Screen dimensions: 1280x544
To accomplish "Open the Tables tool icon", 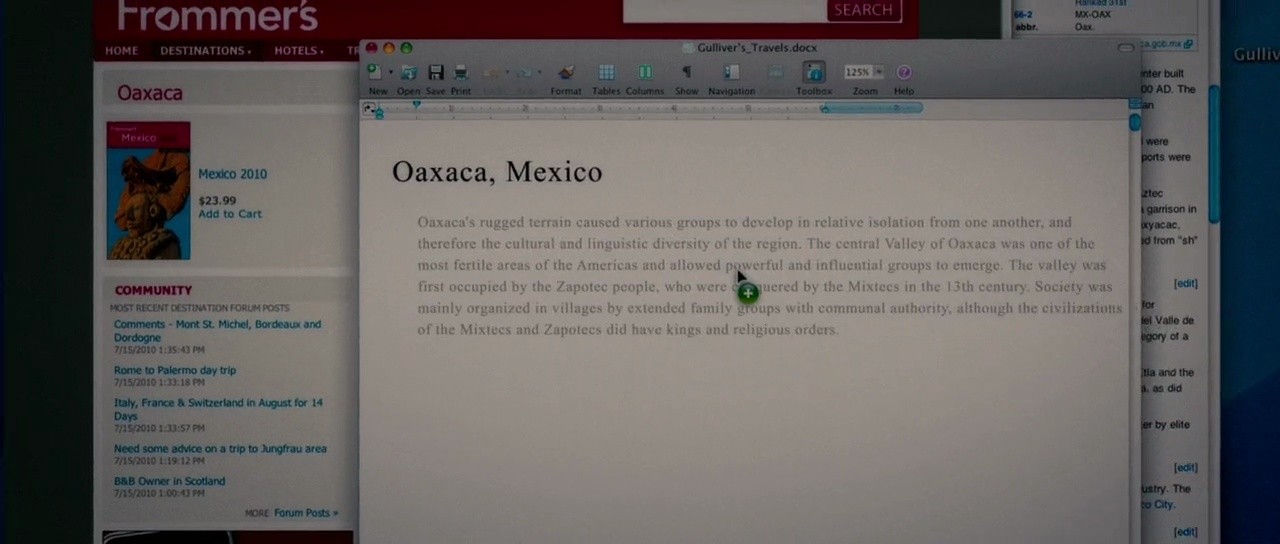I will point(606,72).
